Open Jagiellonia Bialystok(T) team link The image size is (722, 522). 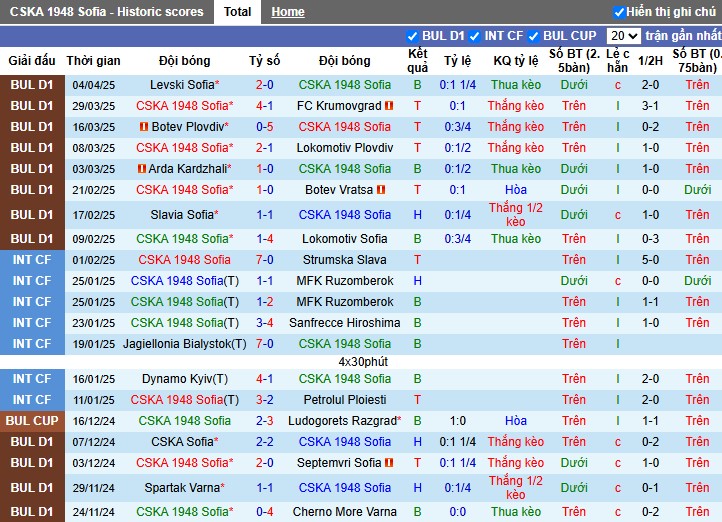point(185,344)
